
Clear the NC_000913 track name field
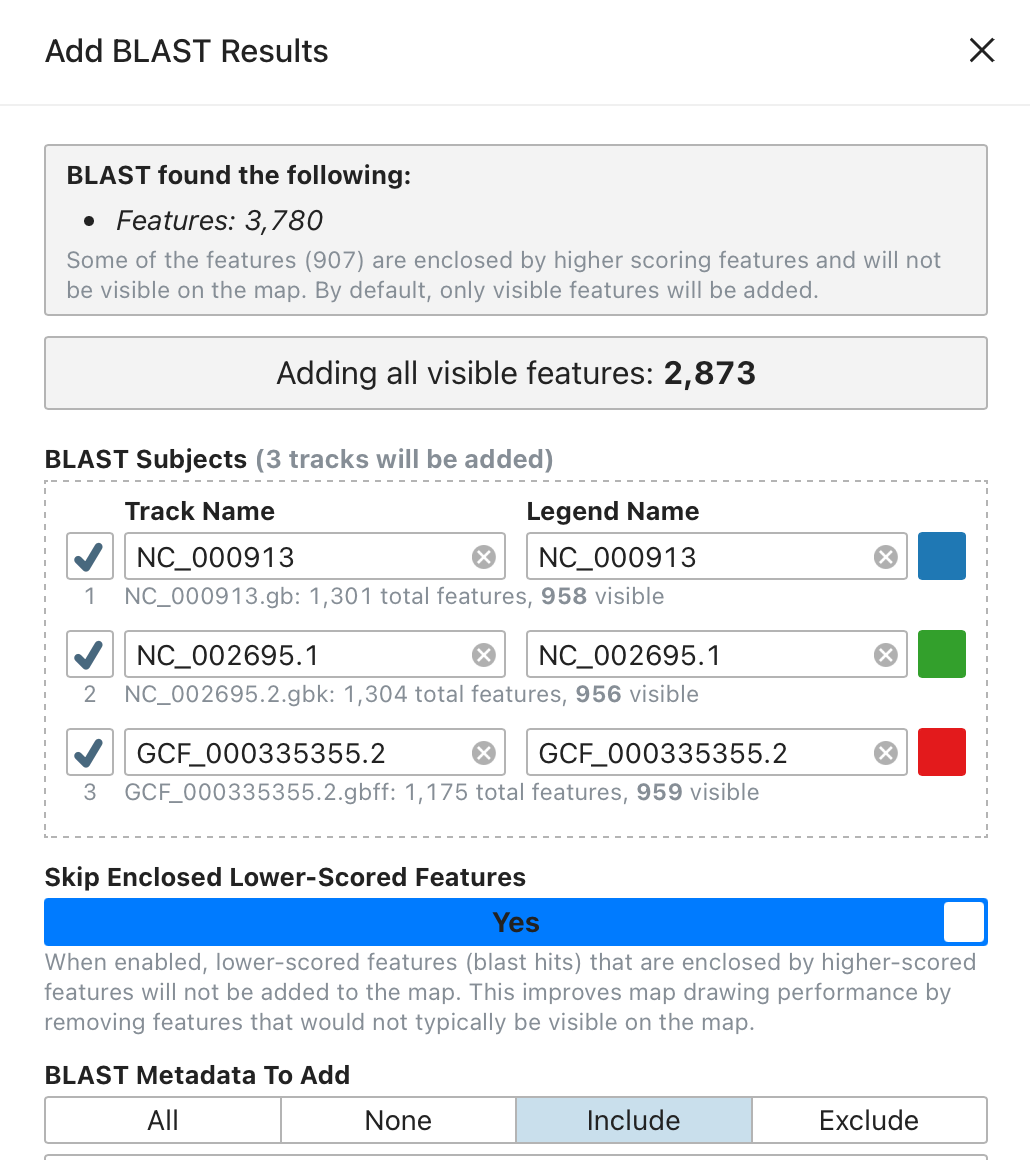484,557
